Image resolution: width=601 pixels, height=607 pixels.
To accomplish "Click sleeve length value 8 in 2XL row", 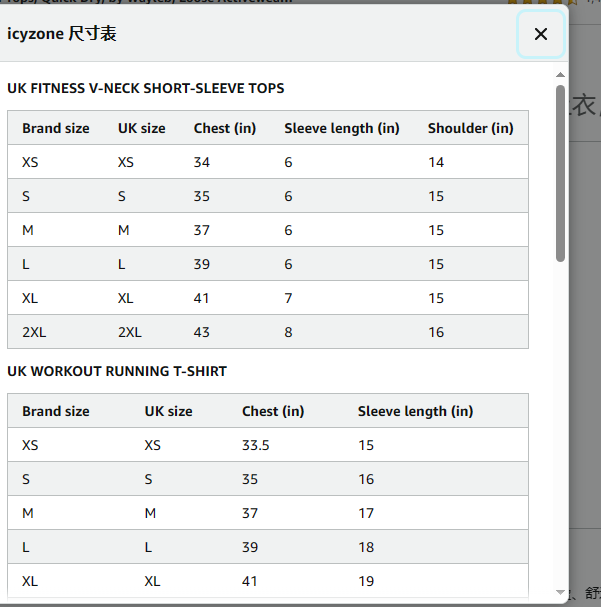I will point(288,332).
